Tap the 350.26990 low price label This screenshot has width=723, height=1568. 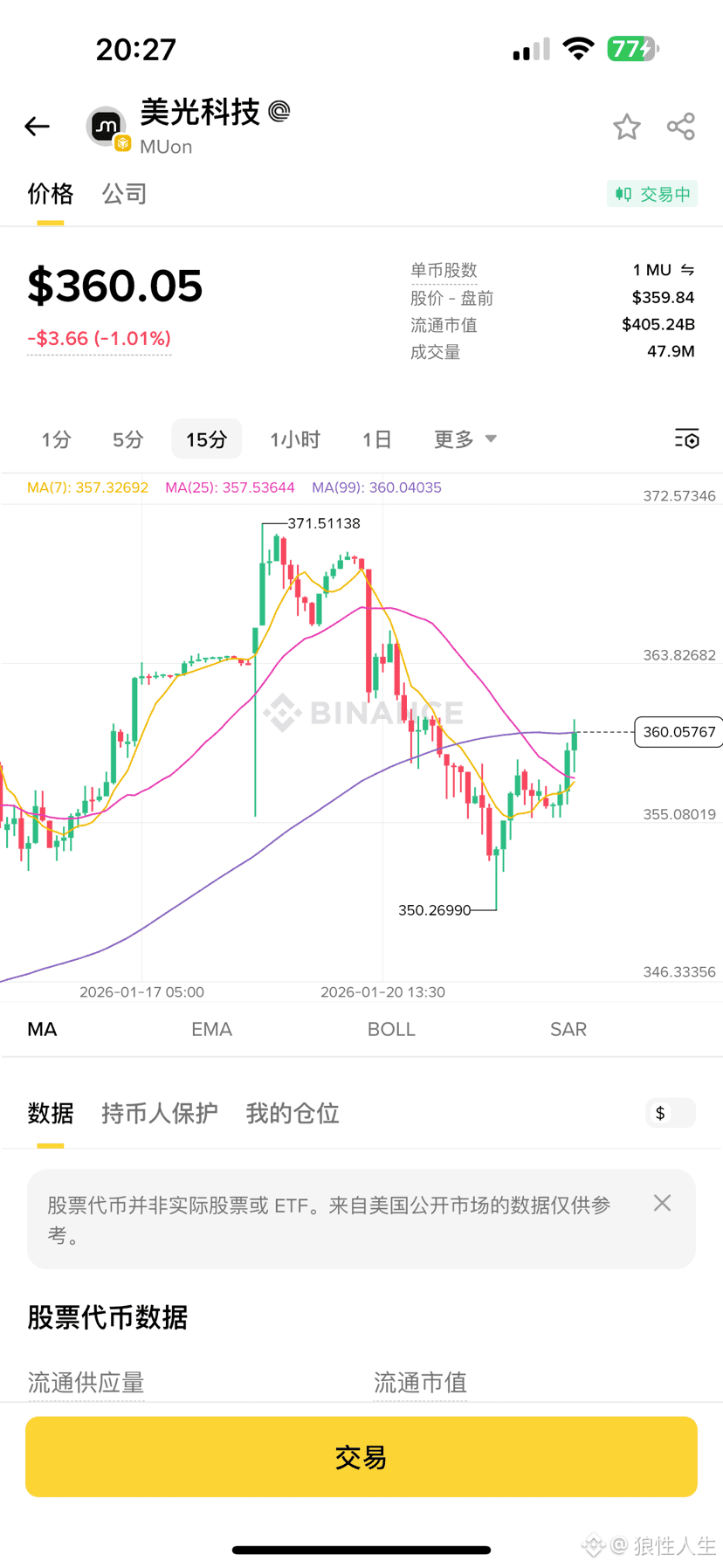click(434, 910)
